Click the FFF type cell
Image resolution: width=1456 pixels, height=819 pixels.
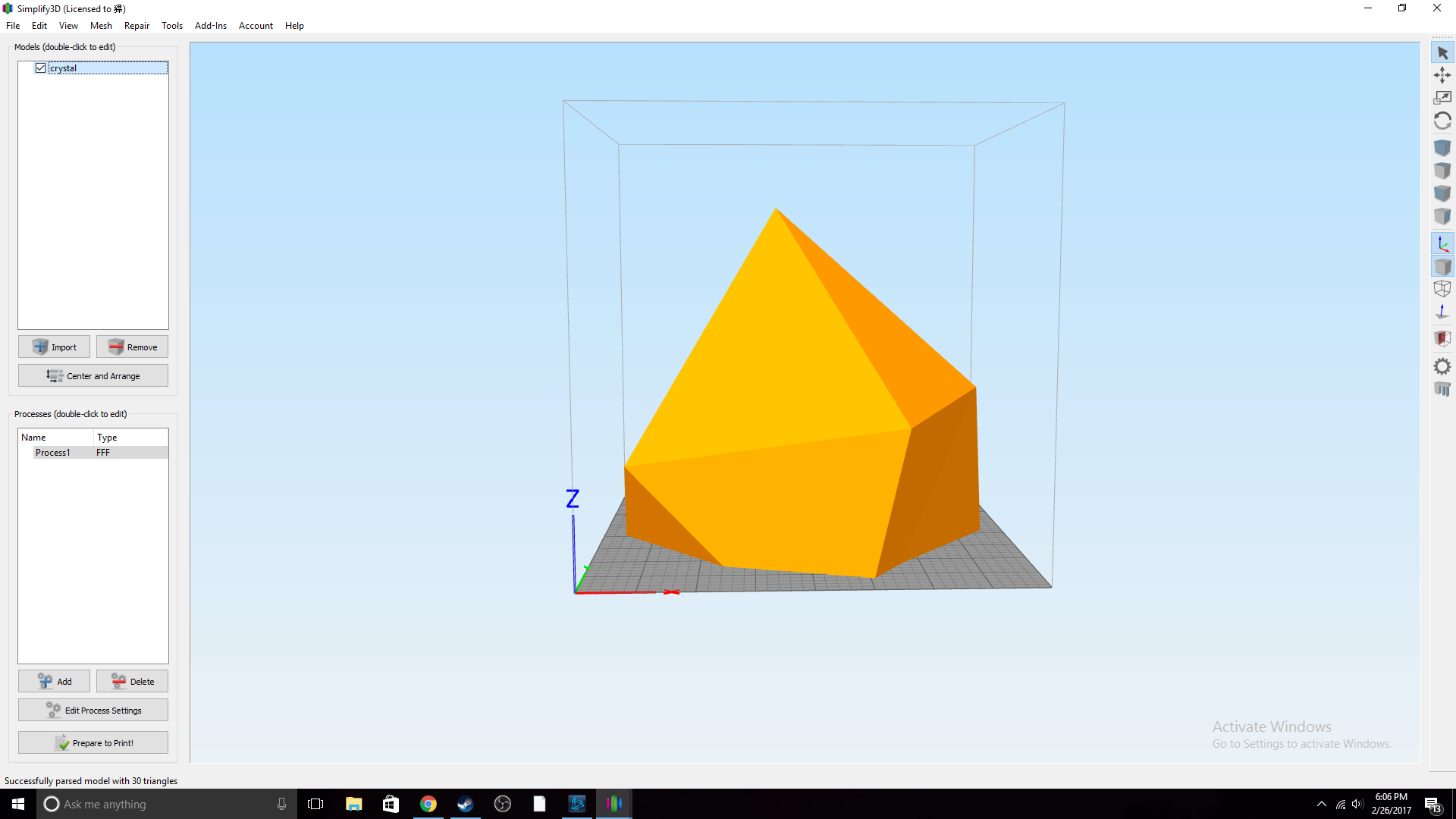coord(103,453)
